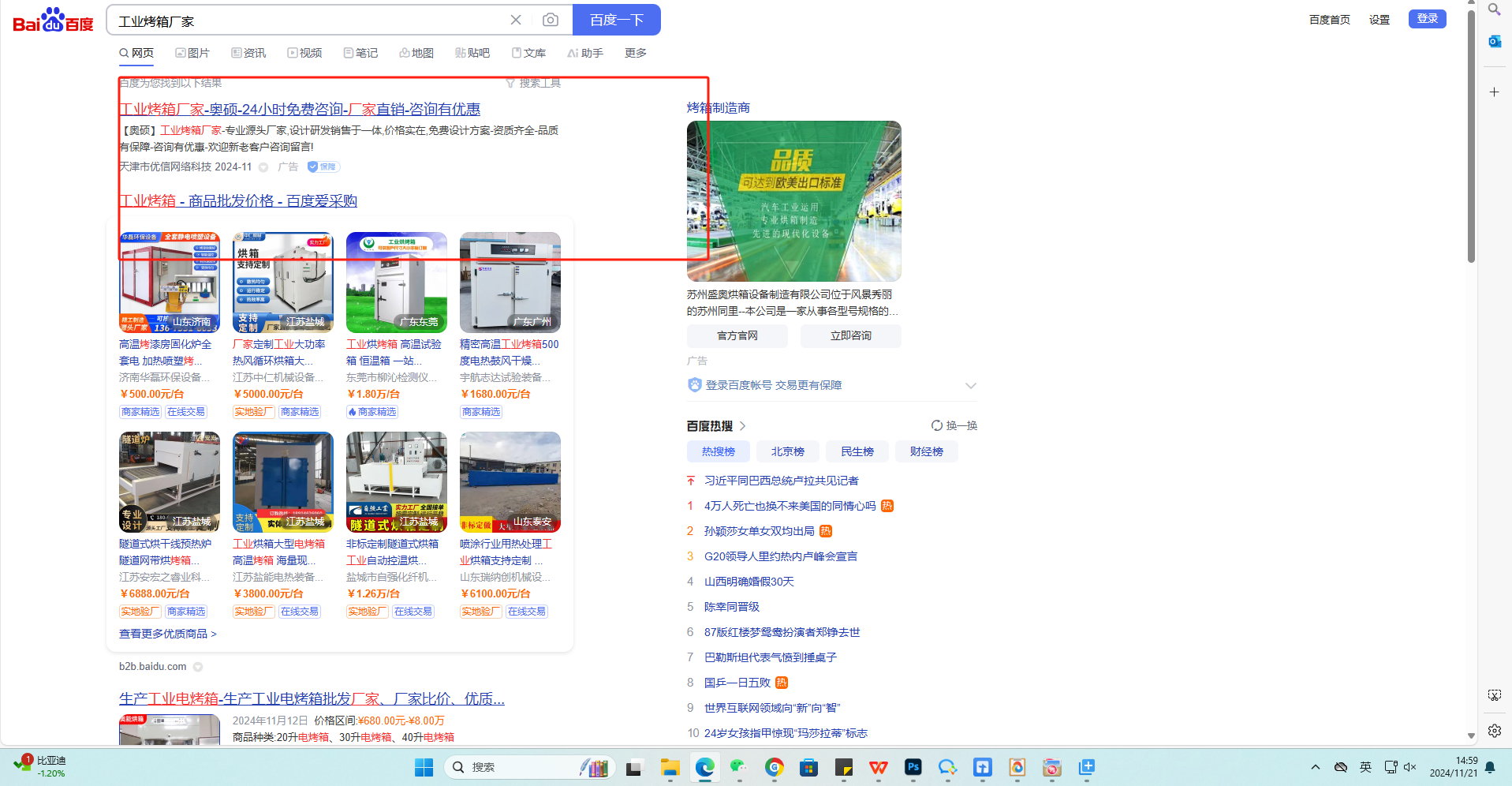This screenshot has height=786, width=1512.
Task: Switch to the 资讯 tab
Action: pyautogui.click(x=248, y=53)
